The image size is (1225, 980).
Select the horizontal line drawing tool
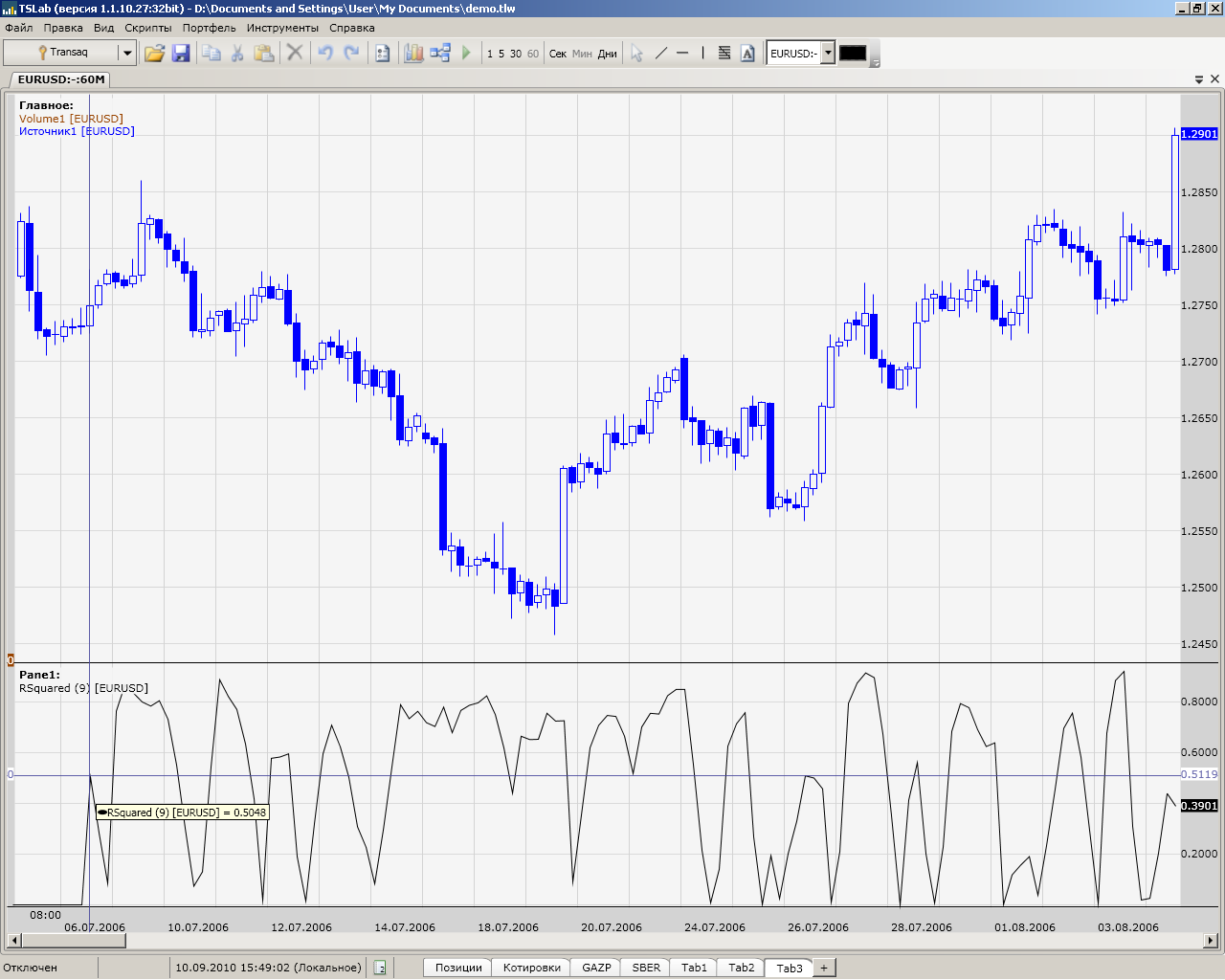682,54
